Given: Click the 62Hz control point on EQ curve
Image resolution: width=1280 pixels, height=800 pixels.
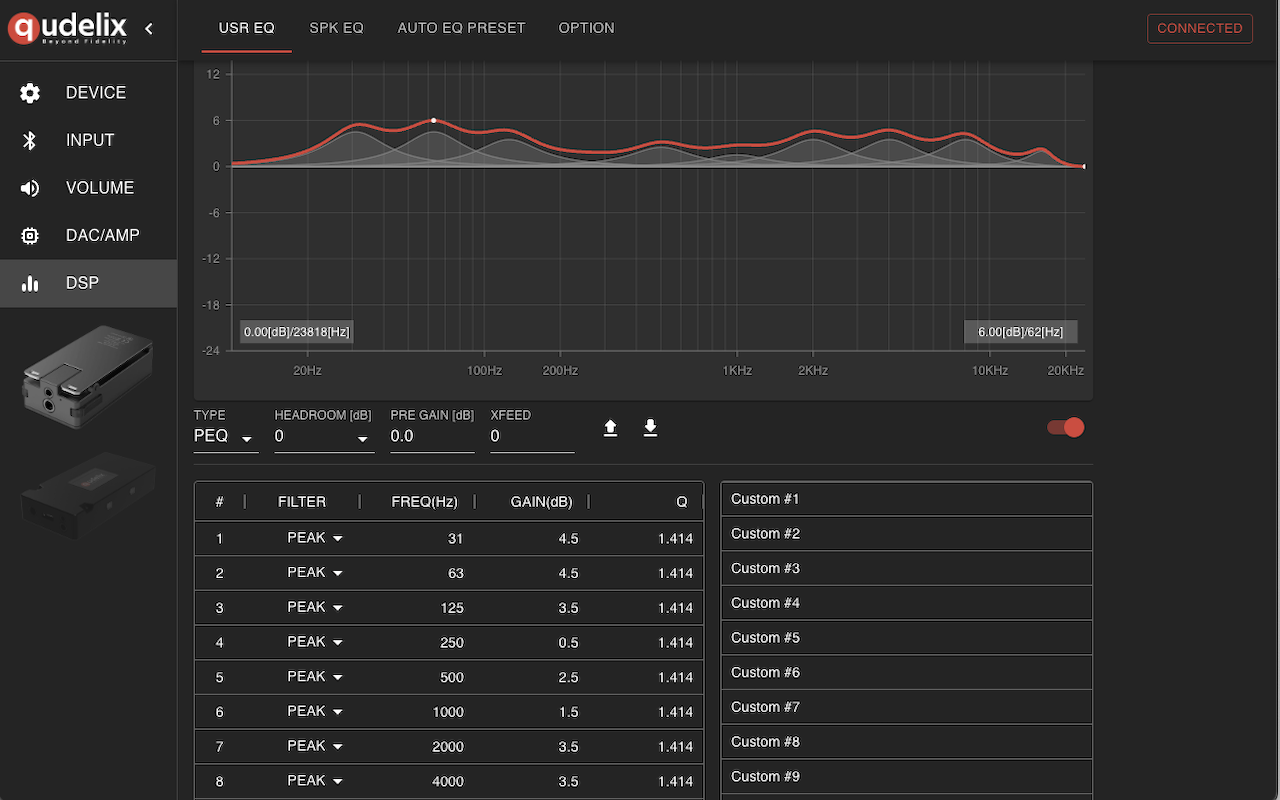Looking at the screenshot, I should click(433, 120).
